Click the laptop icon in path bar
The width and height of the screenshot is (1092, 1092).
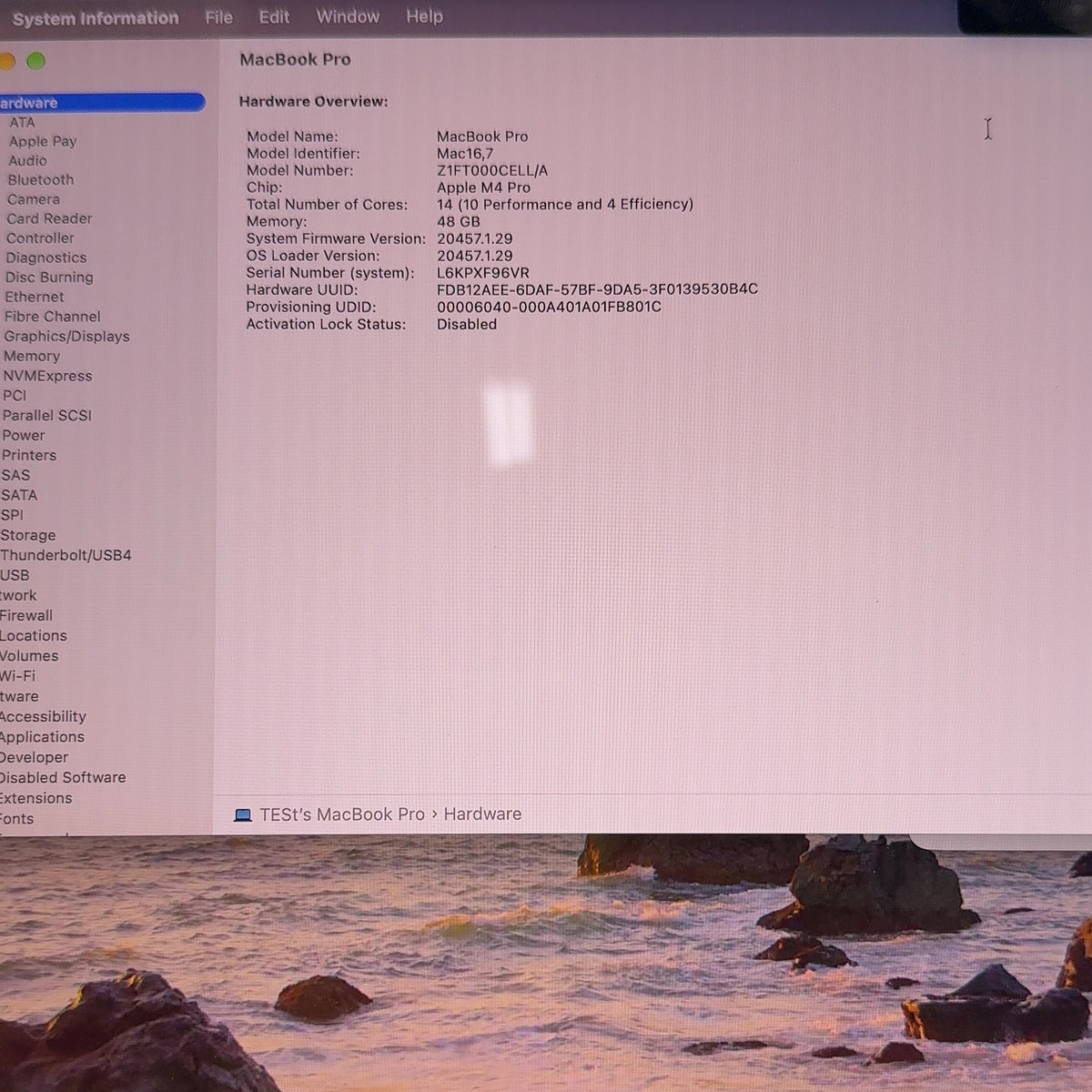(x=243, y=815)
